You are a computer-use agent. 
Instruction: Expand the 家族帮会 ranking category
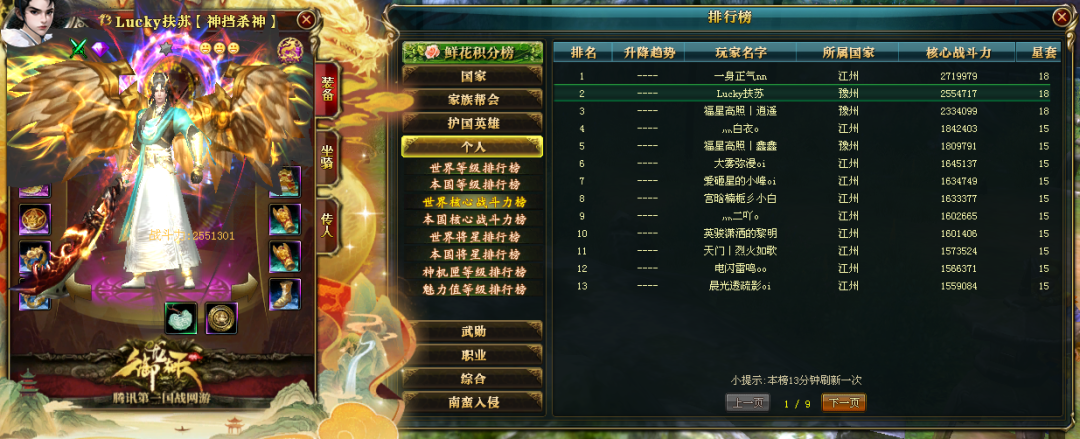point(472,99)
